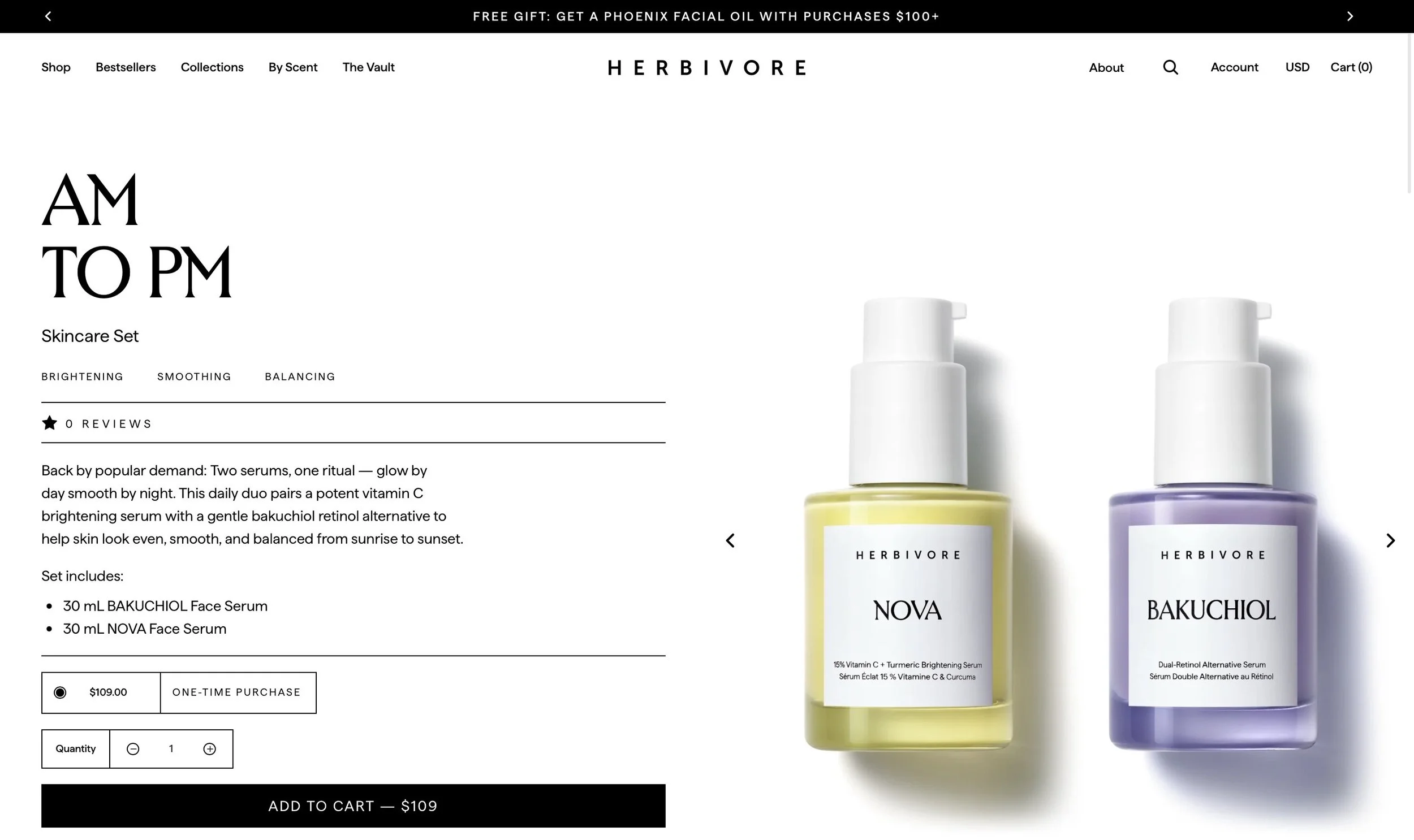Add to cart for $109
This screenshot has height=840, width=1414.
pos(353,806)
